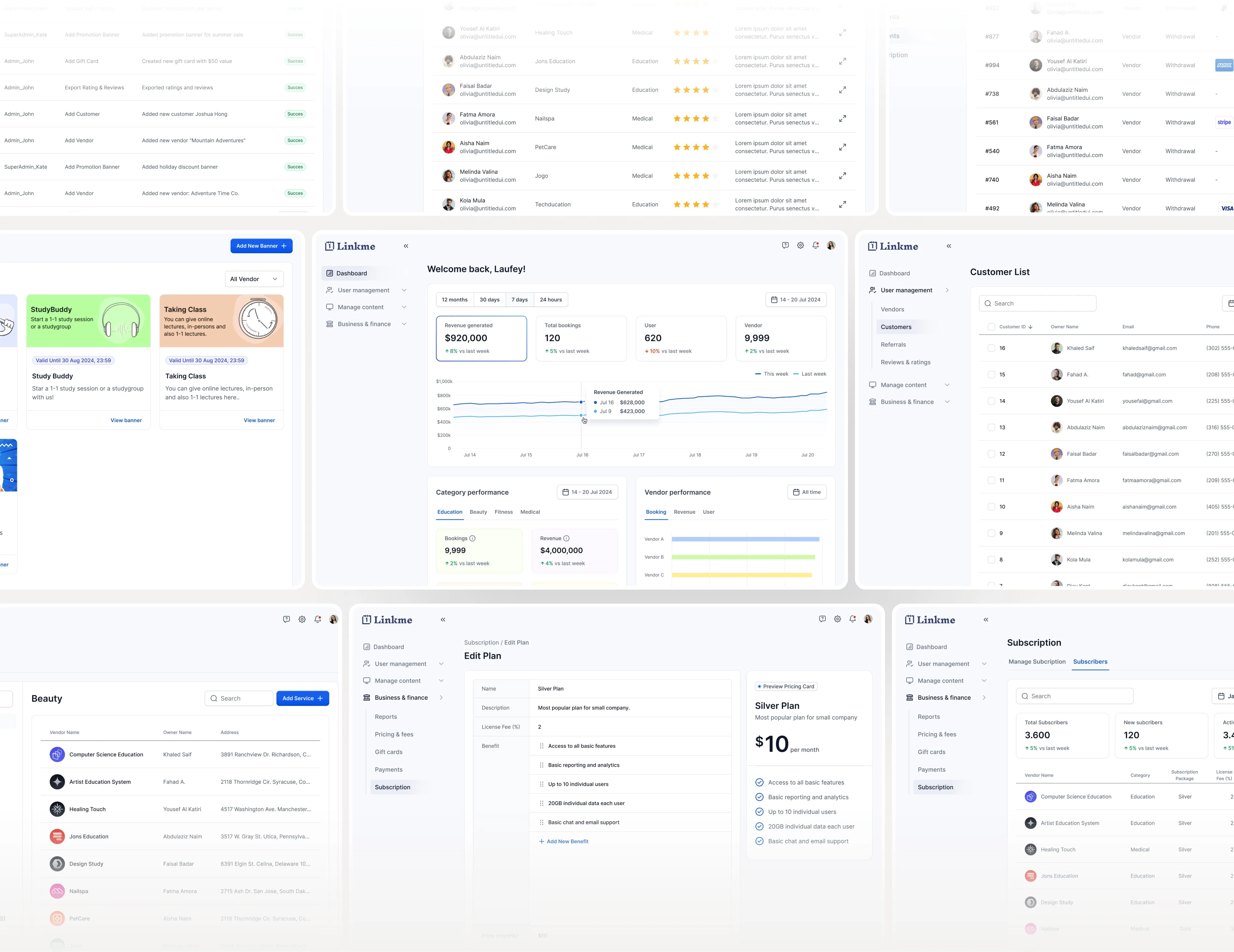Click Bookings info icon in Category performance

point(472,538)
